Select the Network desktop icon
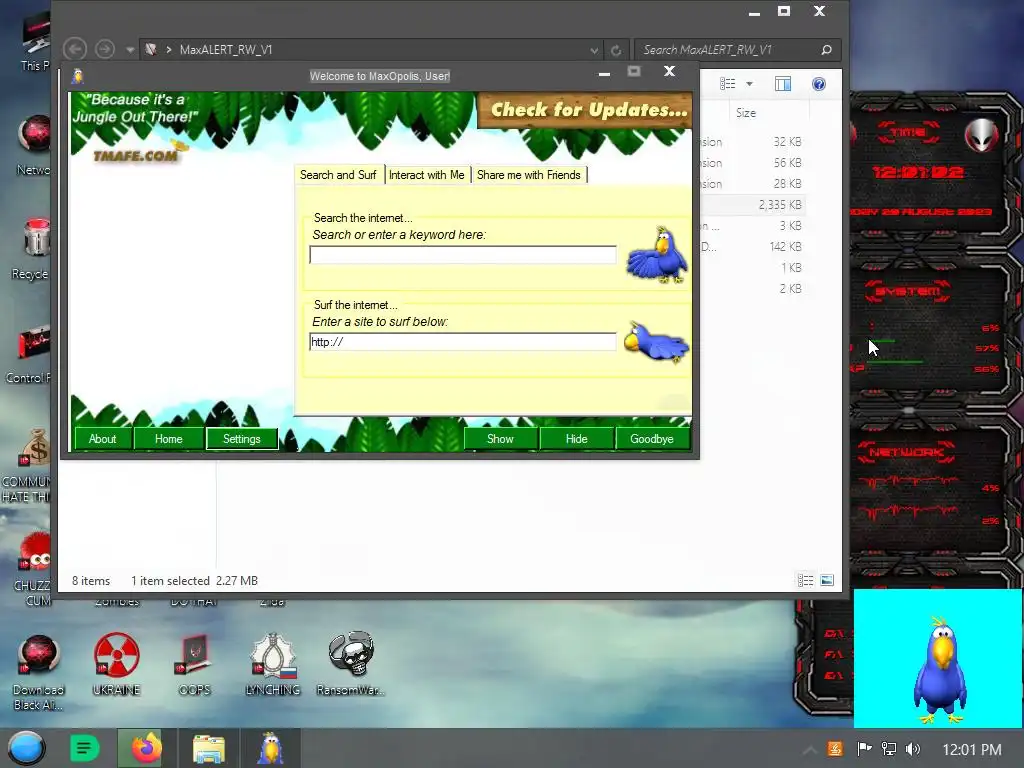The width and height of the screenshot is (1024, 768). pyautogui.click(x=34, y=145)
